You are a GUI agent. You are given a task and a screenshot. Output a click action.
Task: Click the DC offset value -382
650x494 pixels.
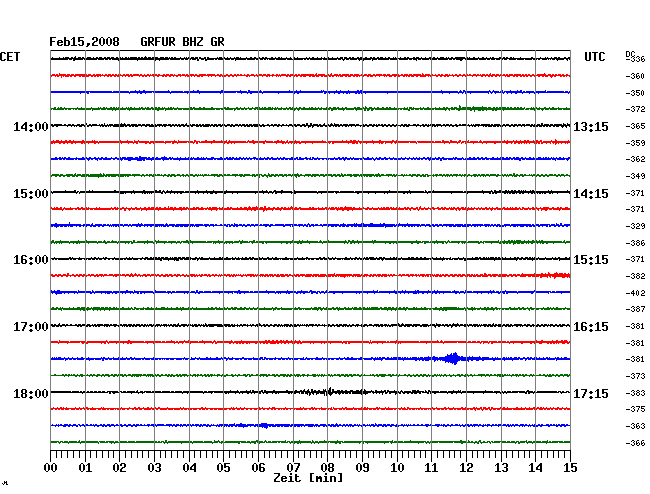[635, 276]
